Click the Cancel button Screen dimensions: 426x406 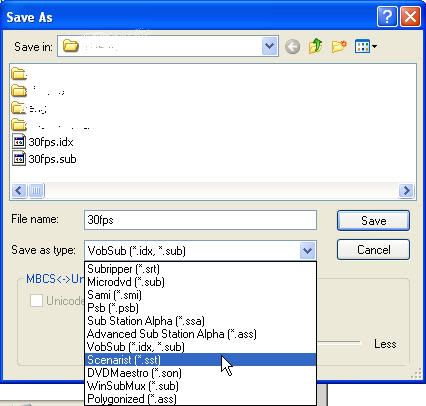click(373, 250)
